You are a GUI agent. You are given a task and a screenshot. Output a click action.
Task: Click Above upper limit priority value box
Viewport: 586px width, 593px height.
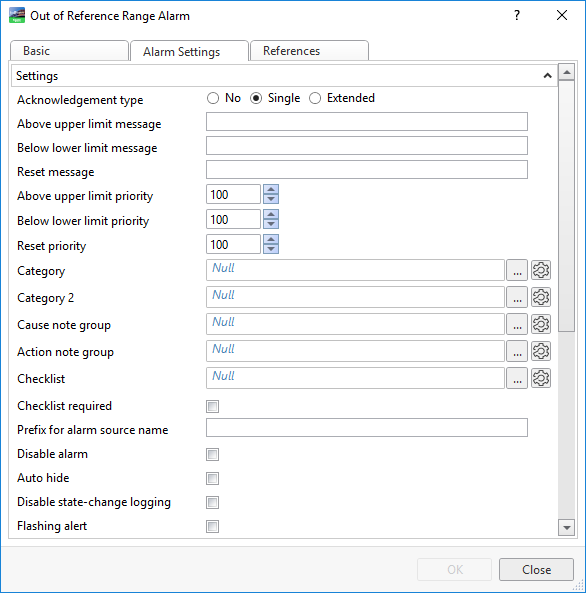click(x=233, y=194)
